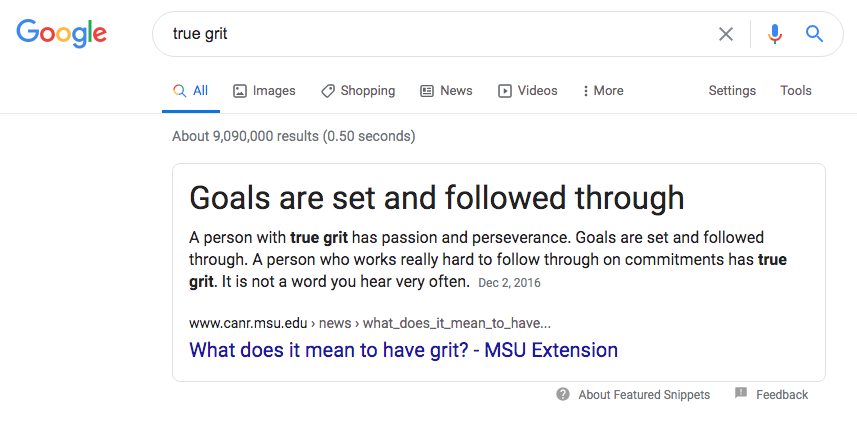857x422 pixels.
Task: Click the Feedback flag icon
Action: point(741,394)
